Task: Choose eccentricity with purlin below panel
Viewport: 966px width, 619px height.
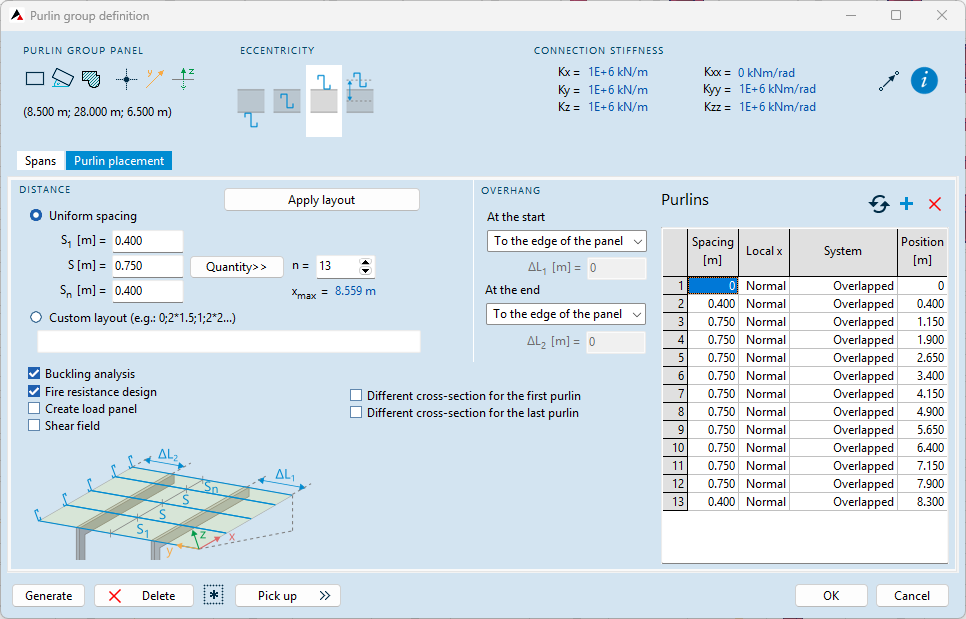Action: point(251,107)
